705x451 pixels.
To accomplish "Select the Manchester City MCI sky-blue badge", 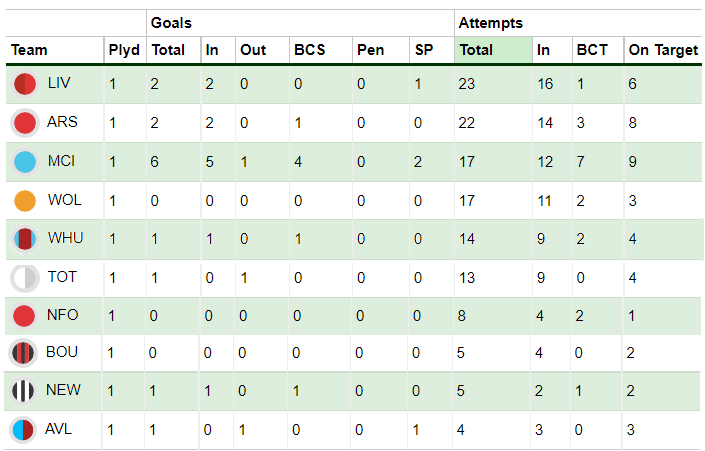I will point(25,162).
